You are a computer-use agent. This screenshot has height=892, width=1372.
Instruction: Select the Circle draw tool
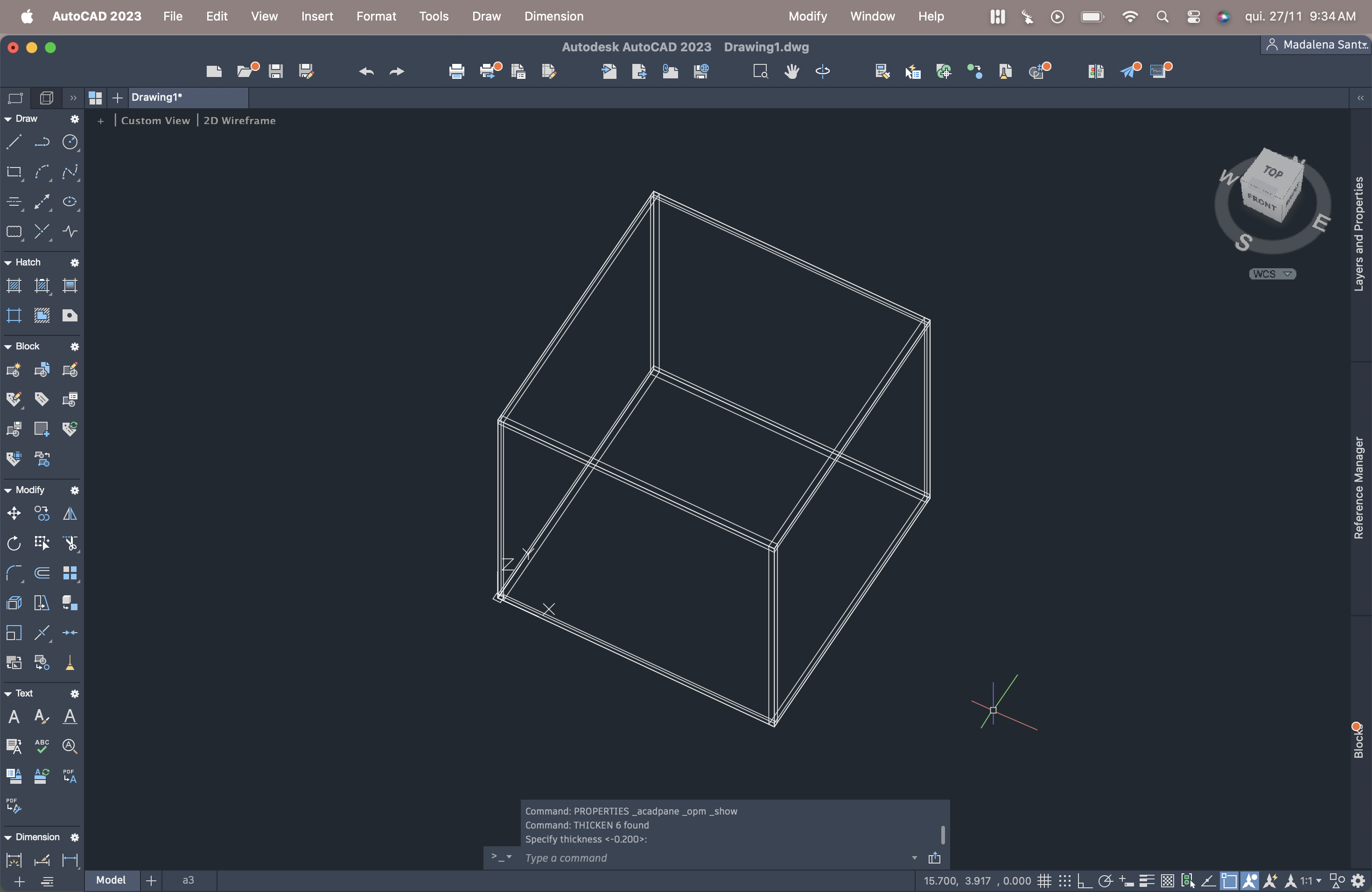pyautogui.click(x=70, y=142)
